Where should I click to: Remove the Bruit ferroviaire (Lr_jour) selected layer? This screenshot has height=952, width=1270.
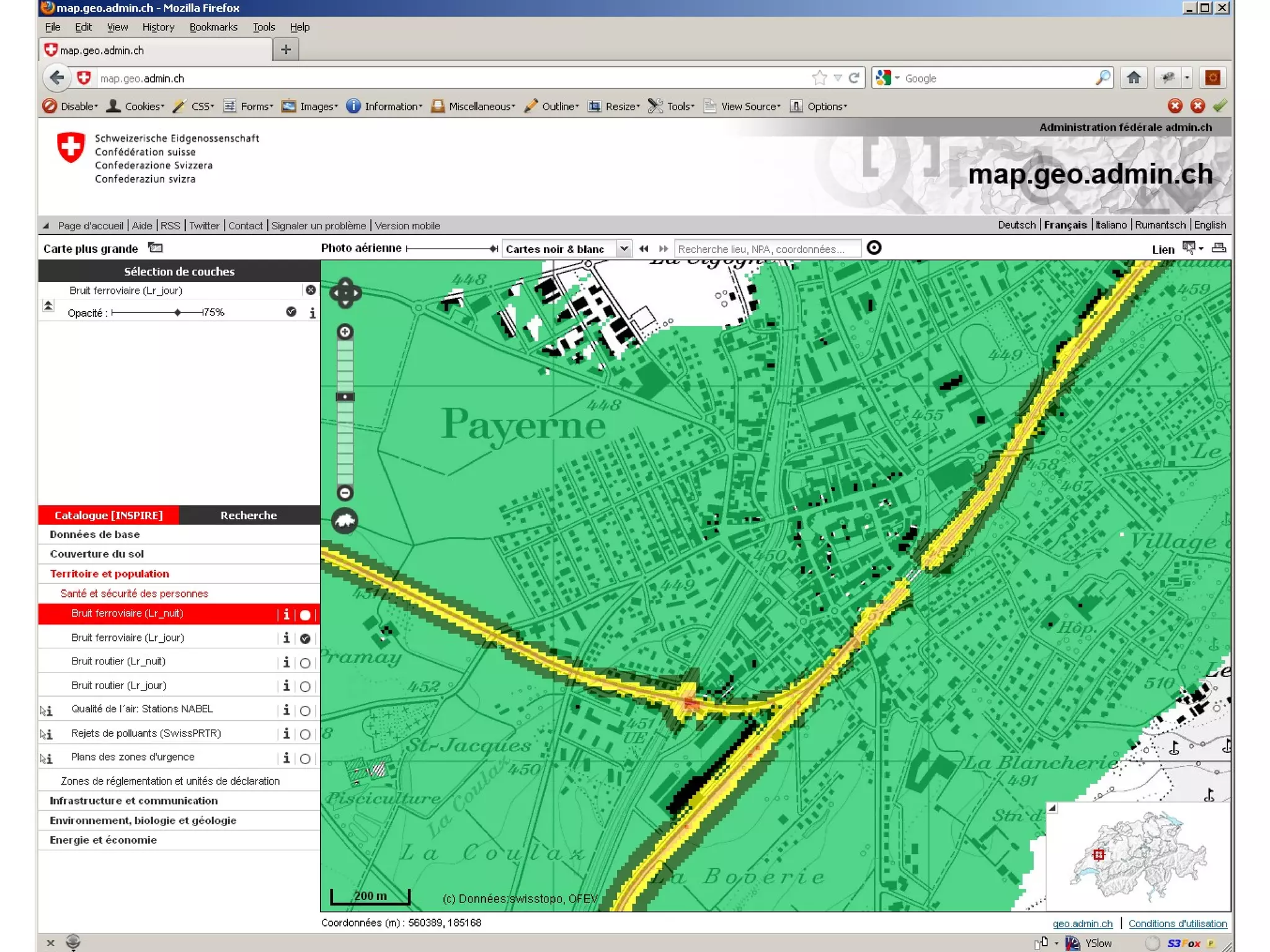pyautogui.click(x=311, y=290)
